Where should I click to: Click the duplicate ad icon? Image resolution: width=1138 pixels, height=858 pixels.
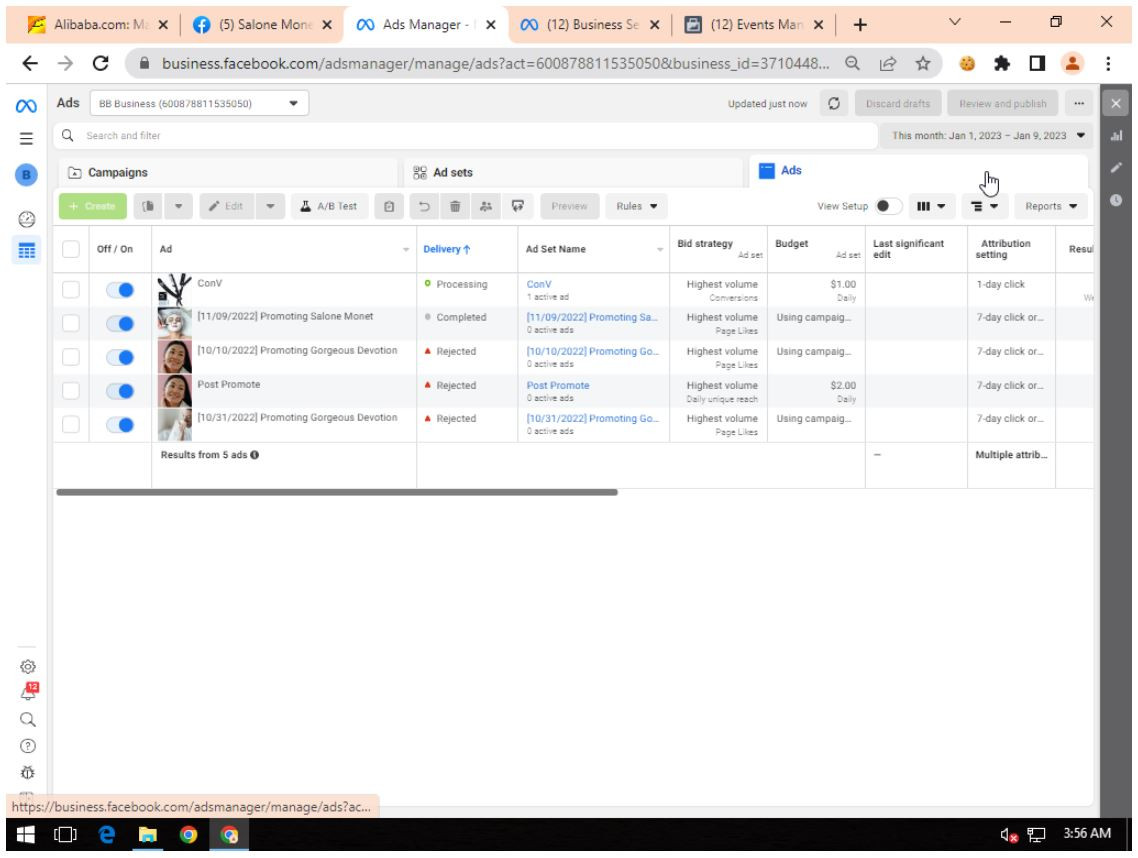(x=148, y=206)
